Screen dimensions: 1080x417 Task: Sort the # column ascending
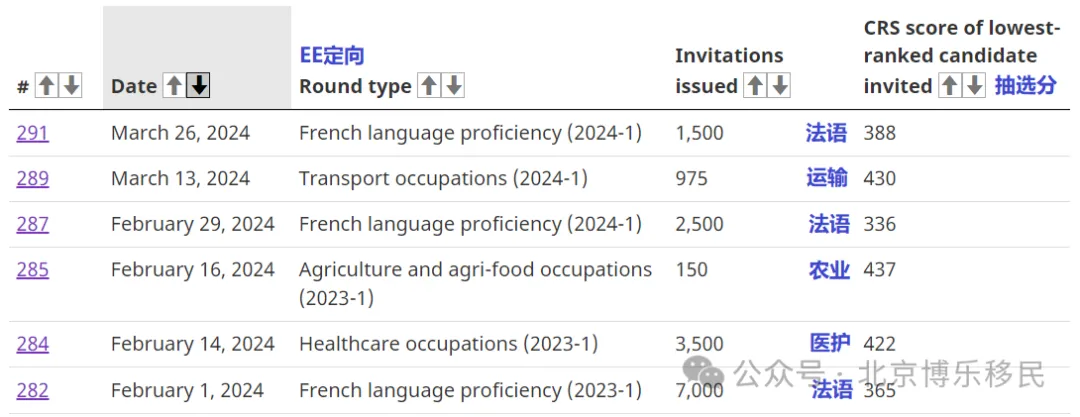click(x=46, y=86)
